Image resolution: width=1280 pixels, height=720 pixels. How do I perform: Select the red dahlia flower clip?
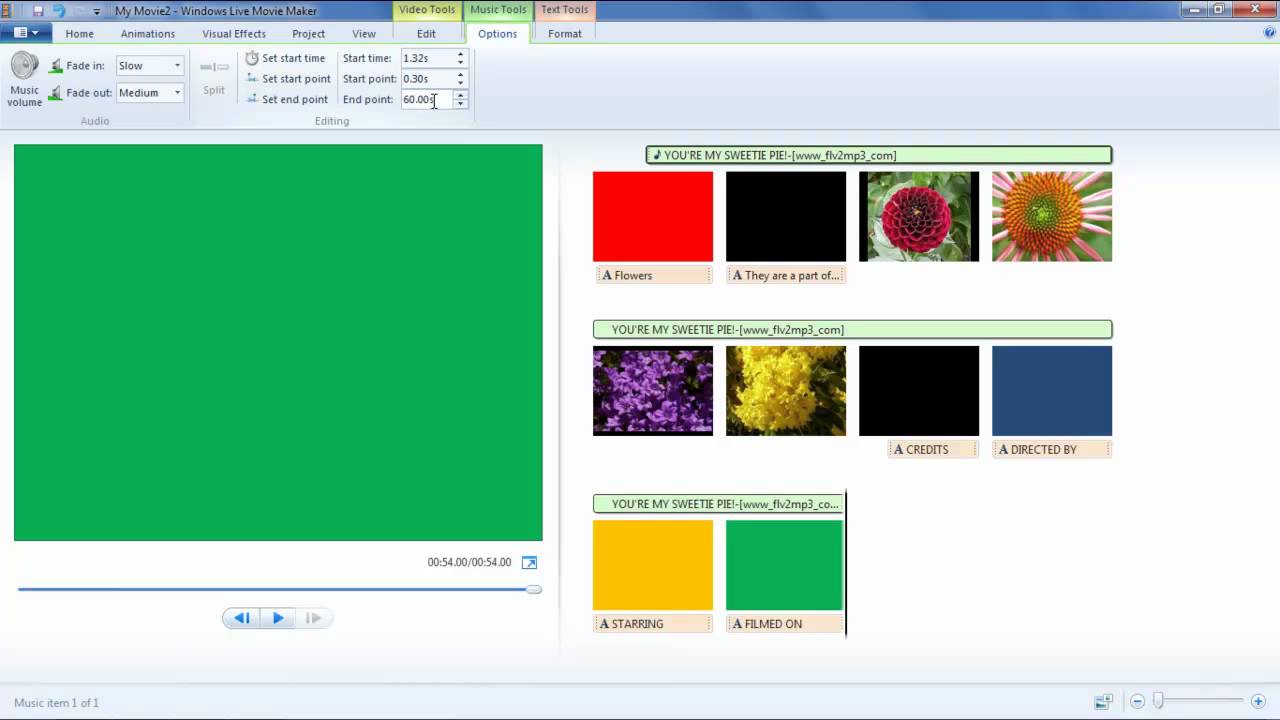tap(918, 217)
